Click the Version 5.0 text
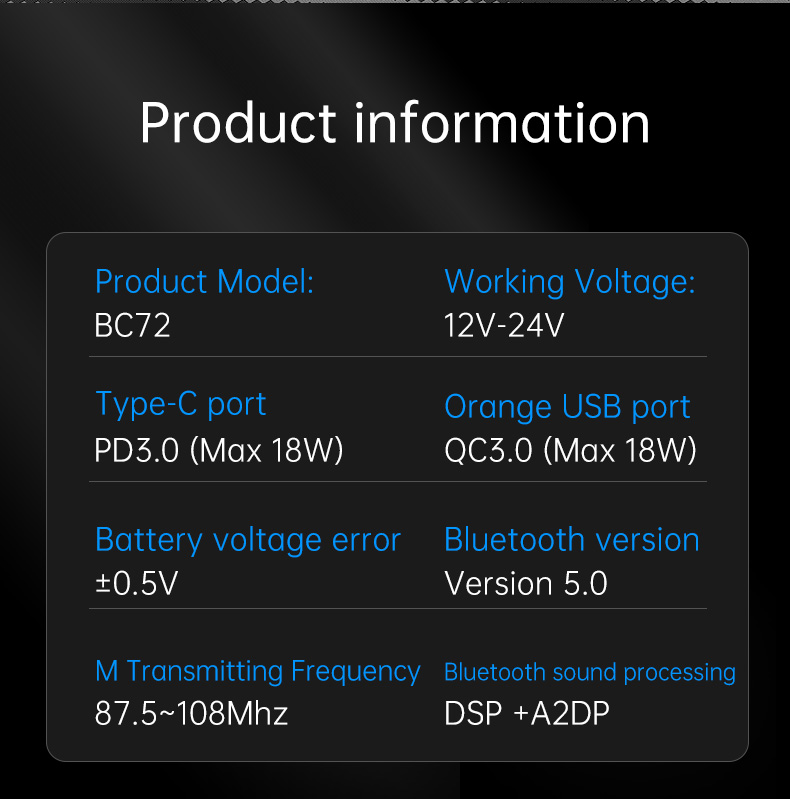The width and height of the screenshot is (790, 799). pyautogui.click(x=525, y=583)
